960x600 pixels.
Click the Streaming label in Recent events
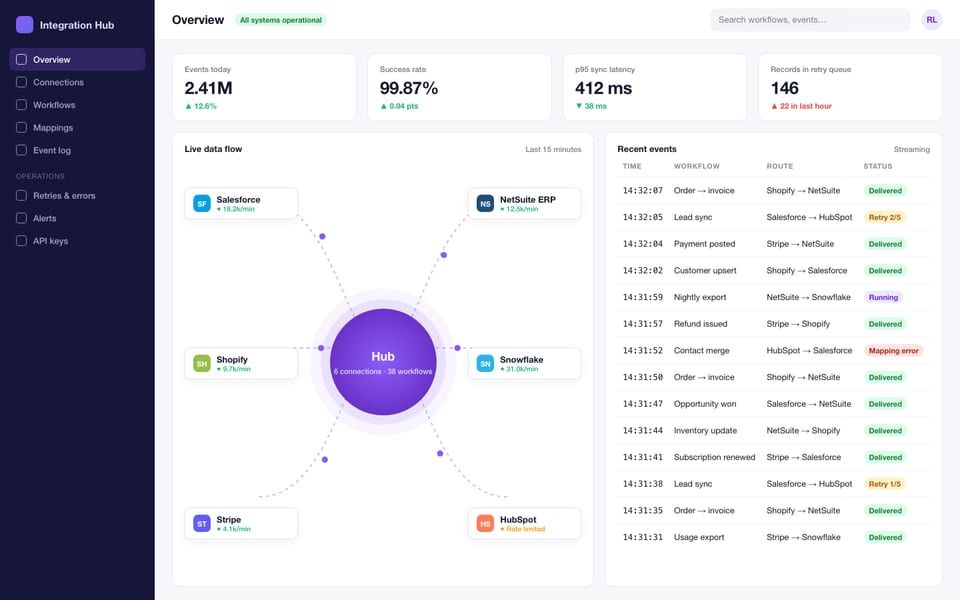[x=912, y=149]
